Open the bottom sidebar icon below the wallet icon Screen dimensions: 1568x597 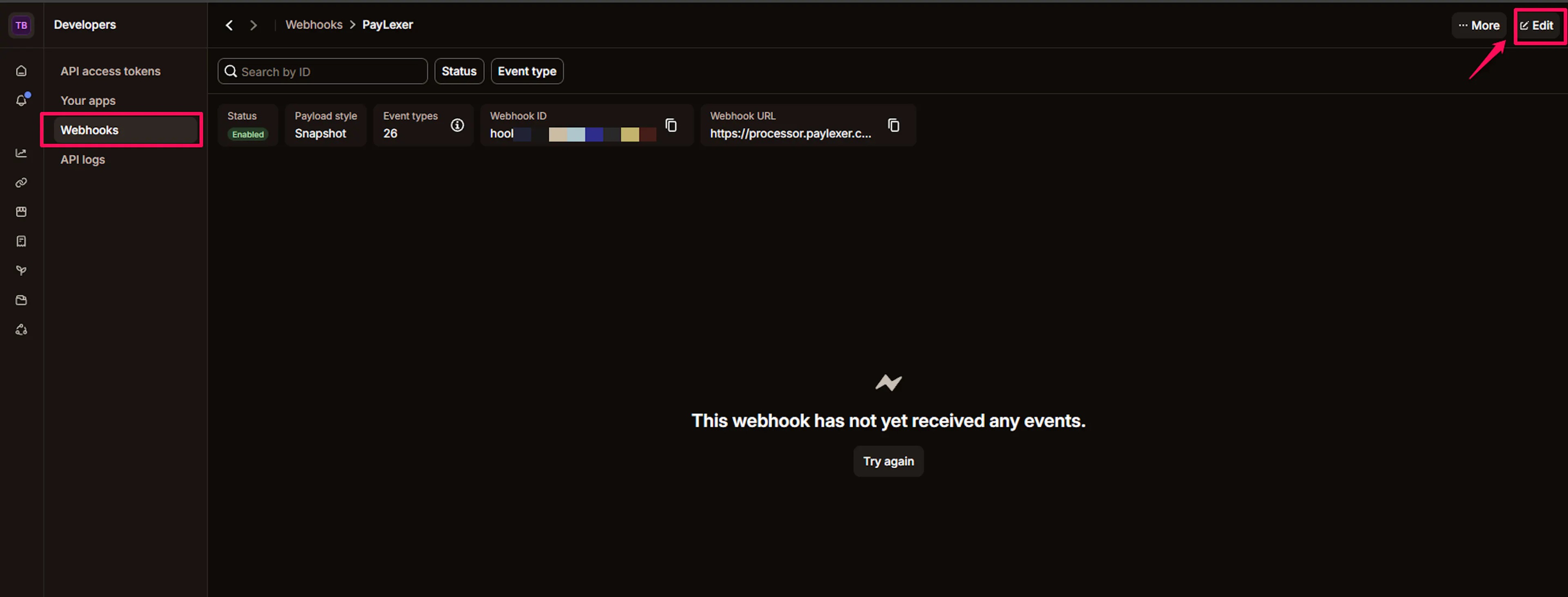tap(21, 330)
